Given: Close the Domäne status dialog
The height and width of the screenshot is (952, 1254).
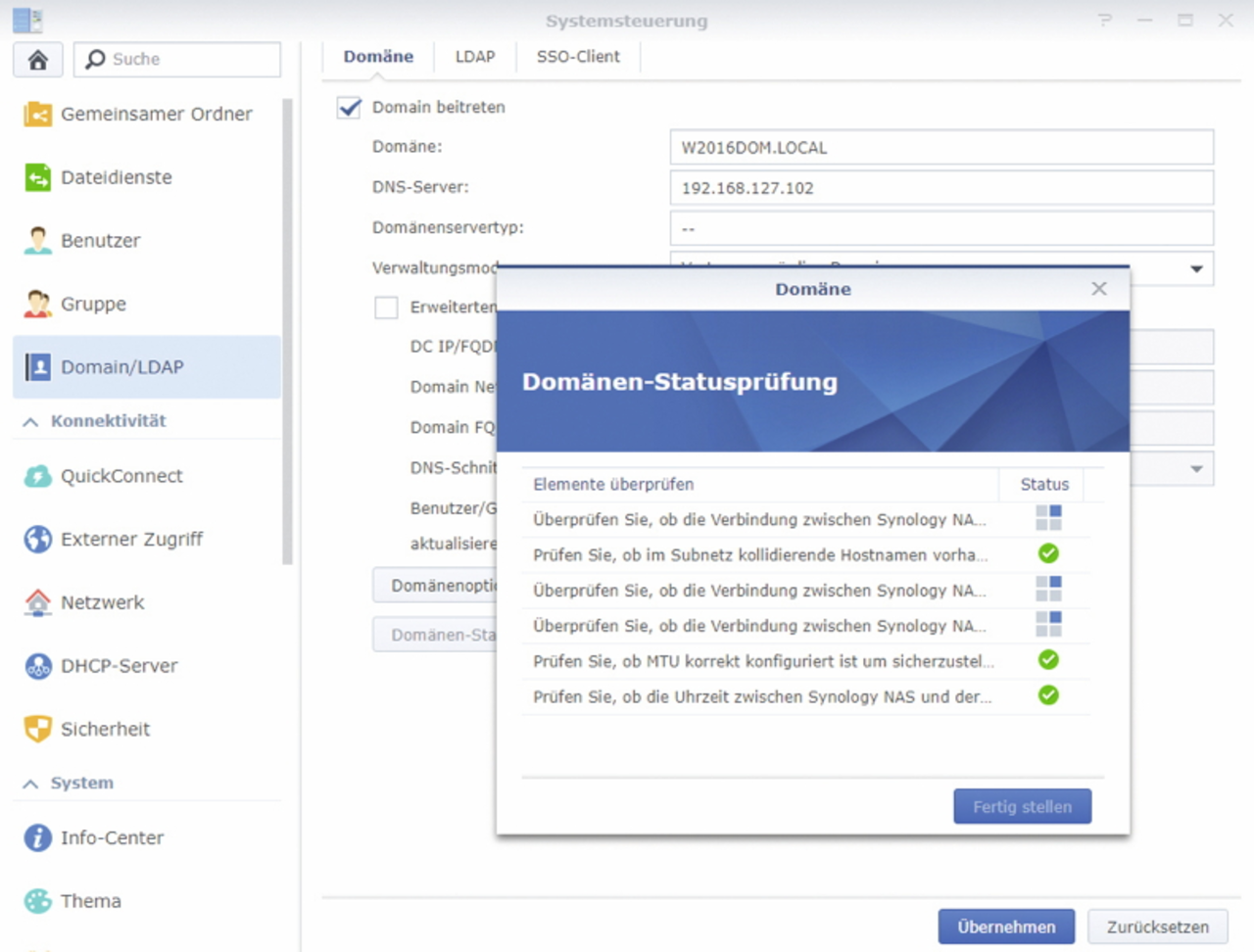Looking at the screenshot, I should [1099, 289].
